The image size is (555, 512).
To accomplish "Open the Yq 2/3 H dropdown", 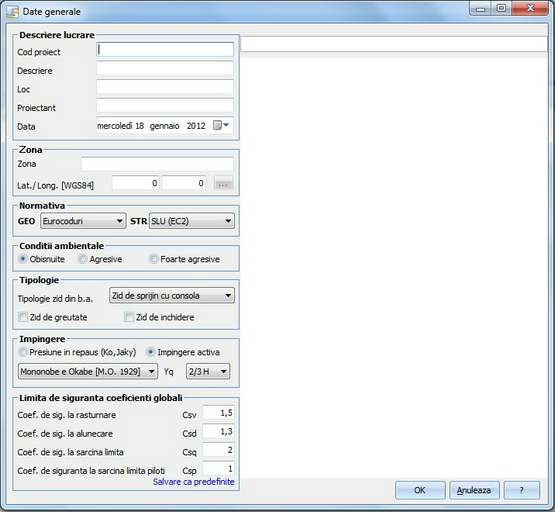I will coord(208,372).
